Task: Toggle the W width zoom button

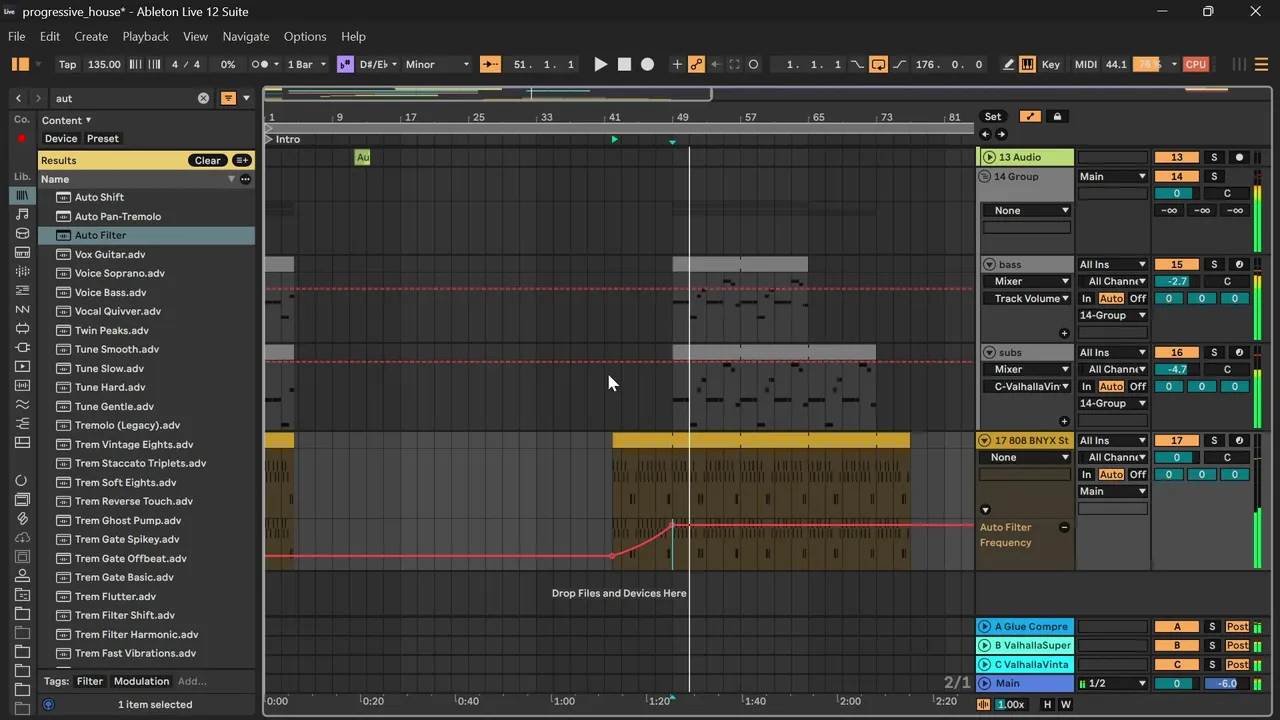Action: click(x=1065, y=704)
